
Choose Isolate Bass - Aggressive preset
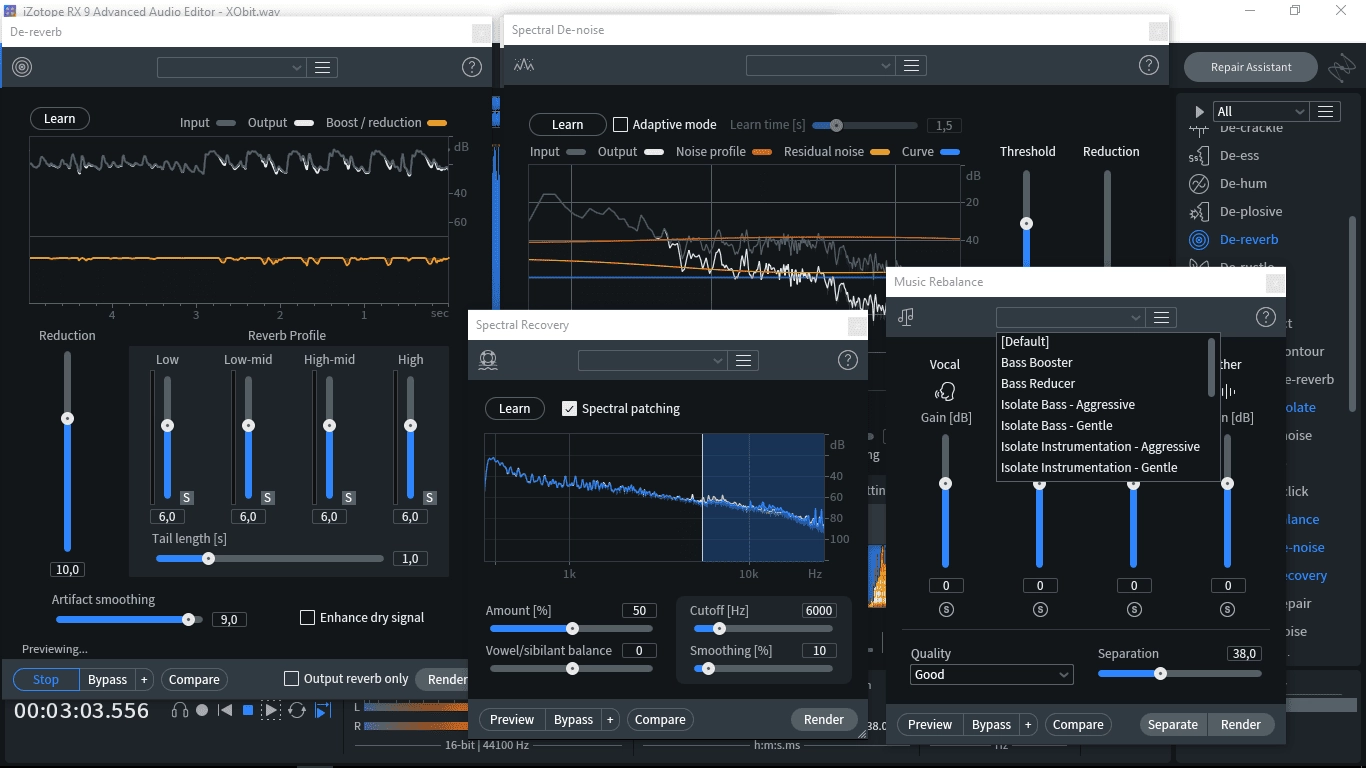1103,405
